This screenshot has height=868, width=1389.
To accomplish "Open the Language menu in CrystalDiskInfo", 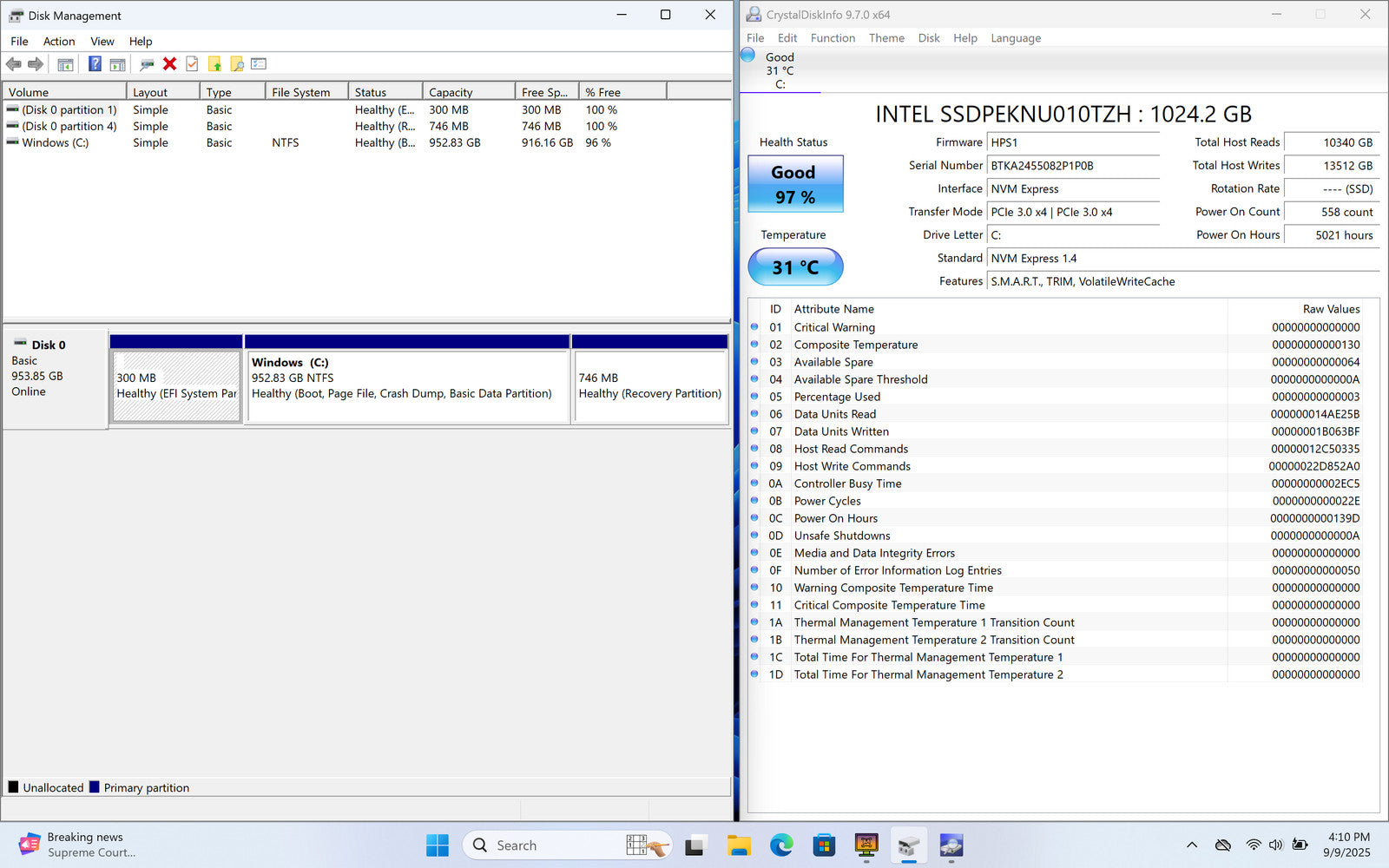I will pos(1016,38).
